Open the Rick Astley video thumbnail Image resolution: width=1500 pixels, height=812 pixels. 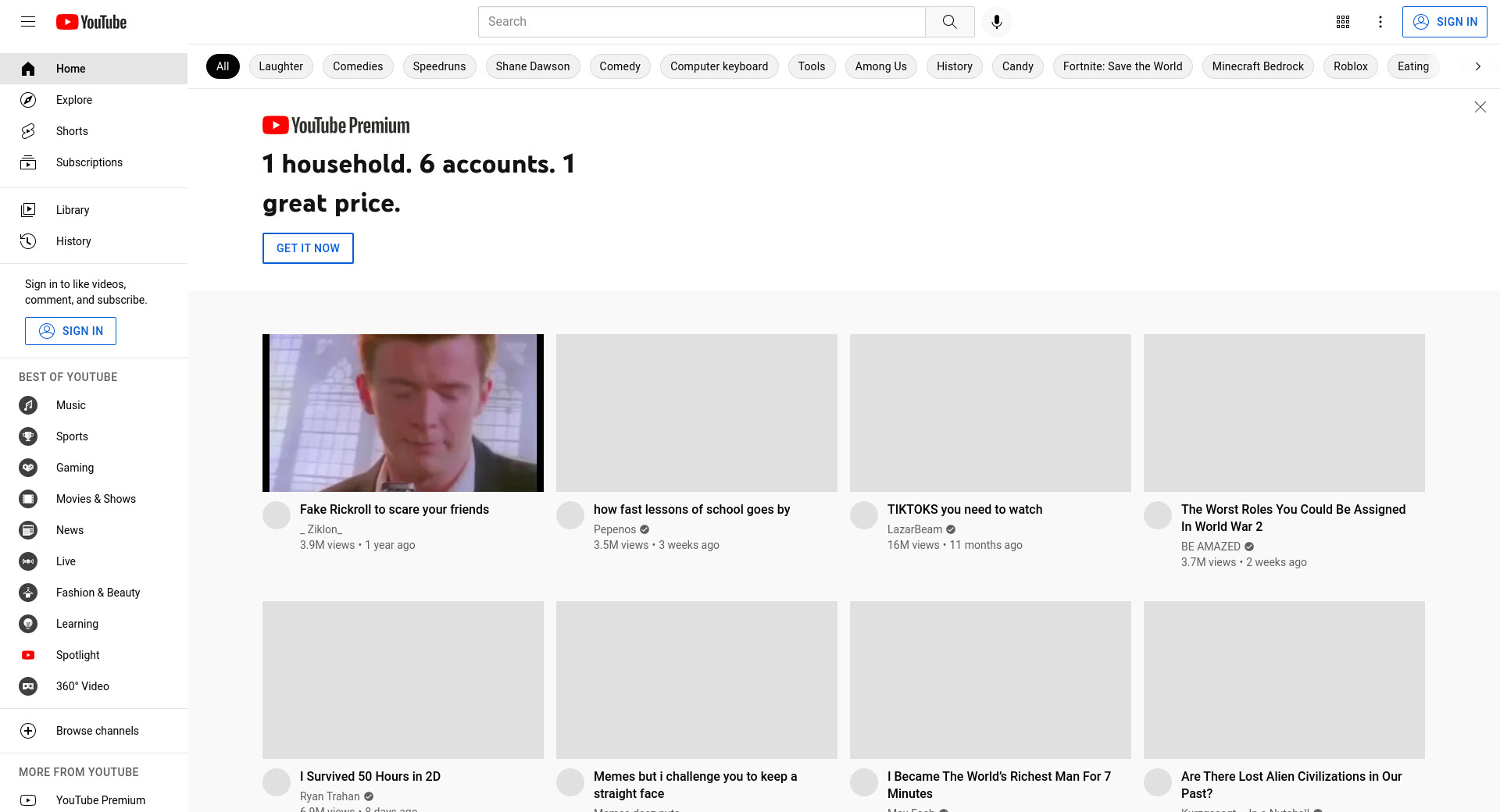[x=403, y=413]
